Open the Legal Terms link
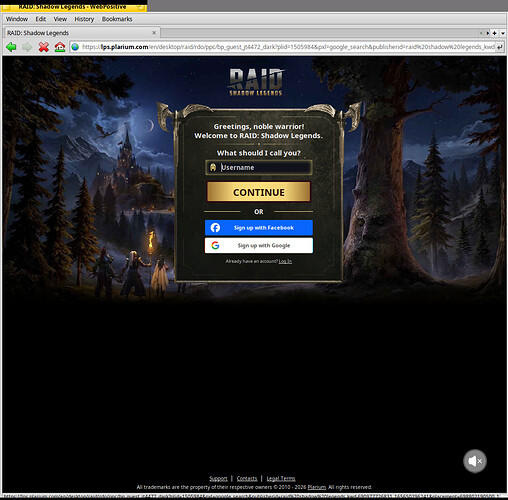The width and height of the screenshot is (508, 500). [x=281, y=479]
